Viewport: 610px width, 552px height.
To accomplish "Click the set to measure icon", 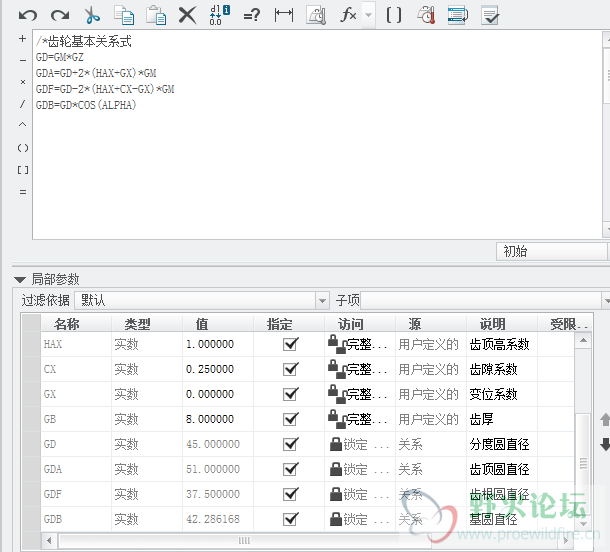I will tap(316, 15).
